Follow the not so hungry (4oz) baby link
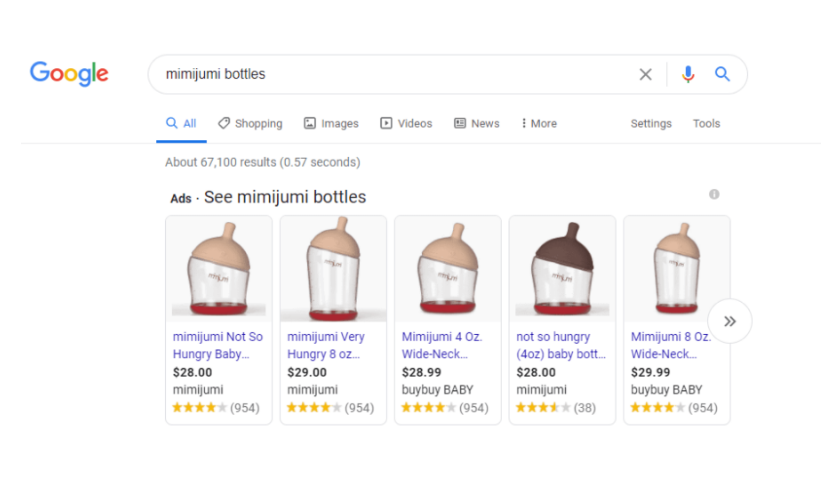Screen dimensions: 840x501 pos(561,346)
